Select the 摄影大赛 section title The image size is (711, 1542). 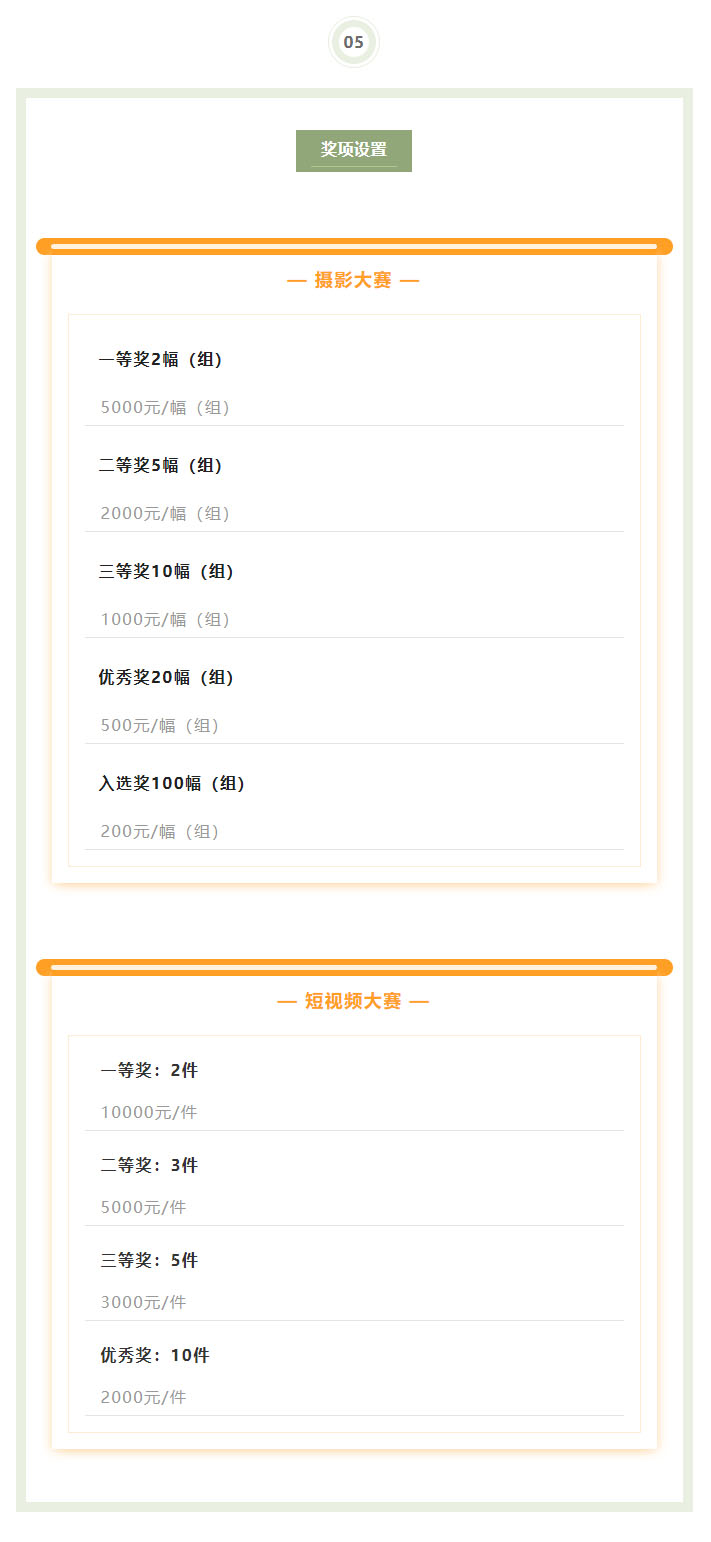click(353, 280)
